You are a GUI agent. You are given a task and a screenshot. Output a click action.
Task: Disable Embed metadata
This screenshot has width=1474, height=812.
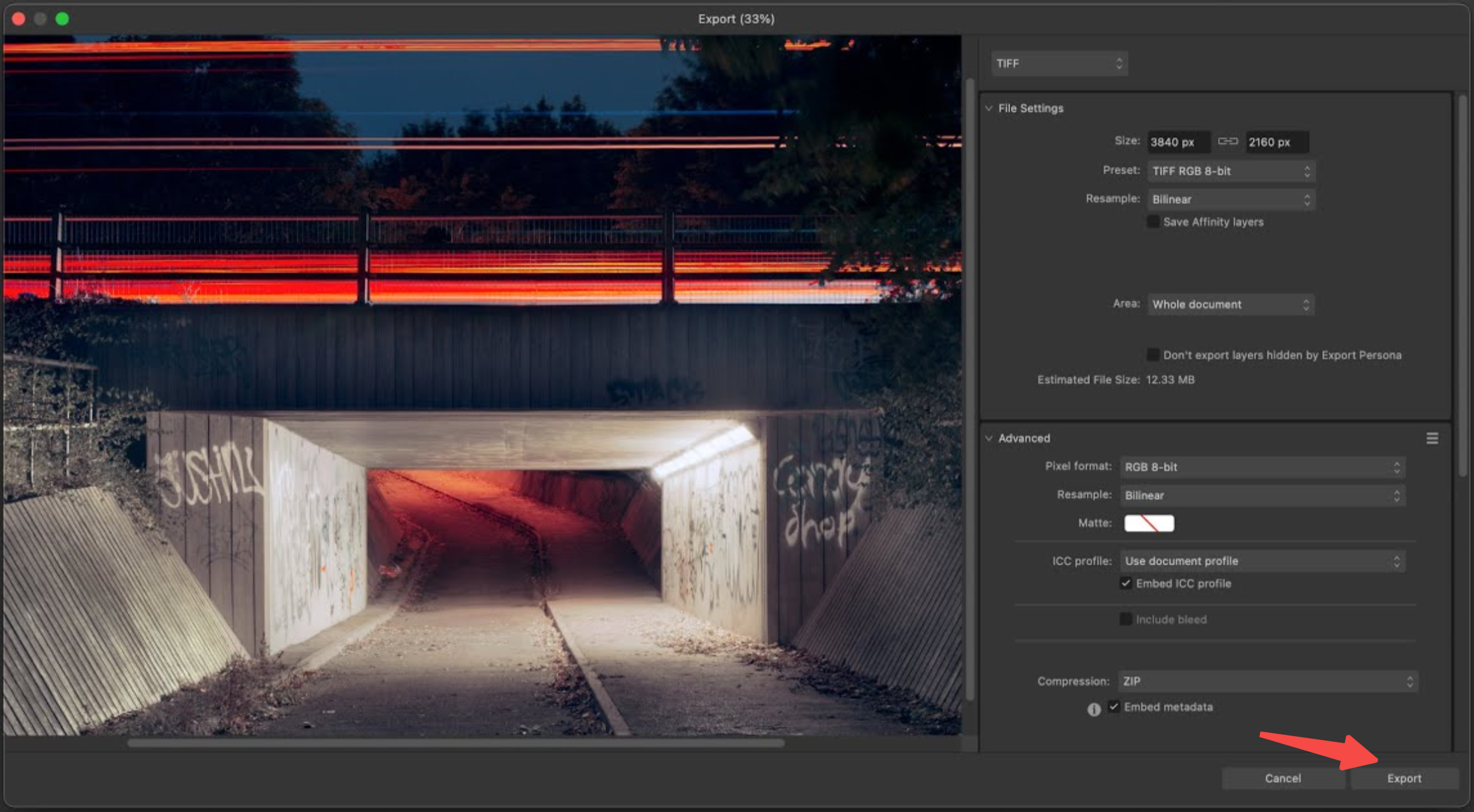[1115, 707]
